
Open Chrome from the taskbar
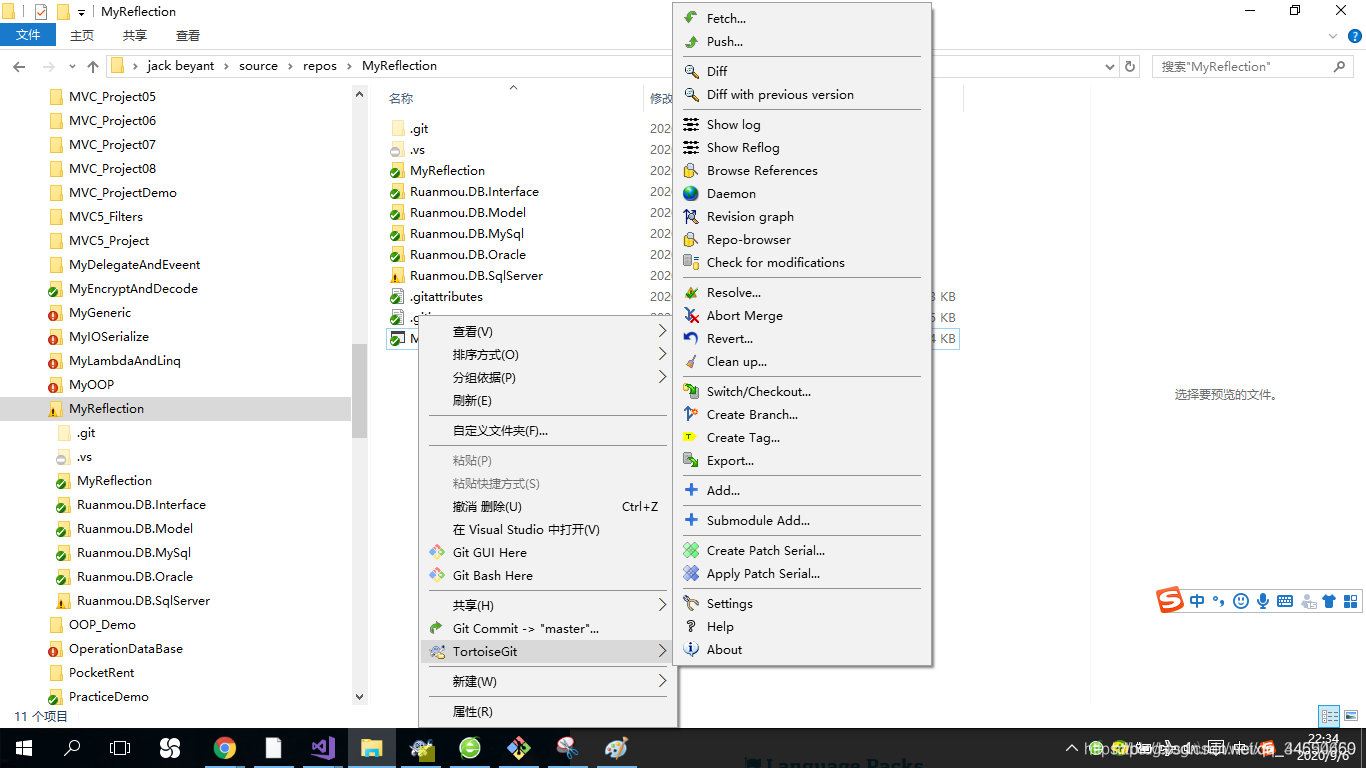225,747
